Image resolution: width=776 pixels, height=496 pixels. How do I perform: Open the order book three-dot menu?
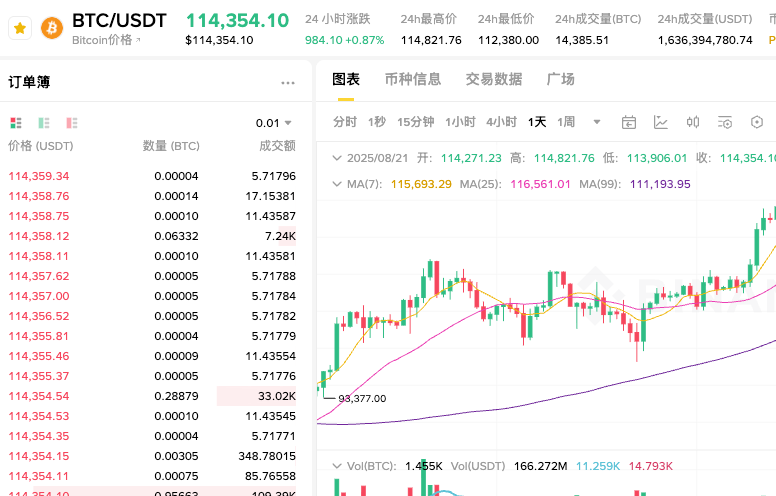click(288, 83)
